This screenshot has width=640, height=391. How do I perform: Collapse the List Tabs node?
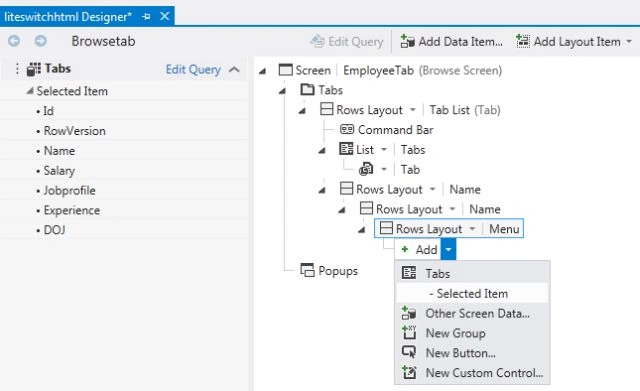tap(322, 151)
